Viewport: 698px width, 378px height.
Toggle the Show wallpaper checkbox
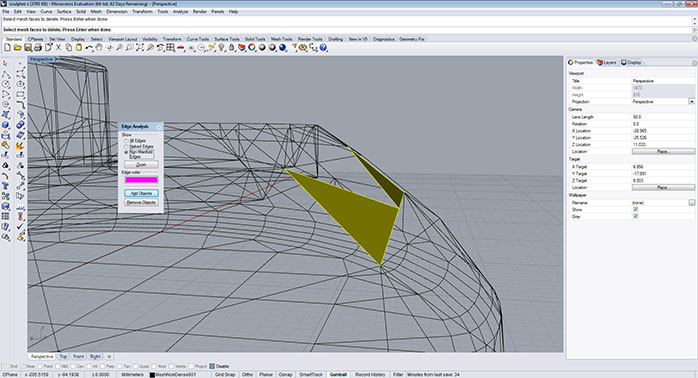click(636, 209)
